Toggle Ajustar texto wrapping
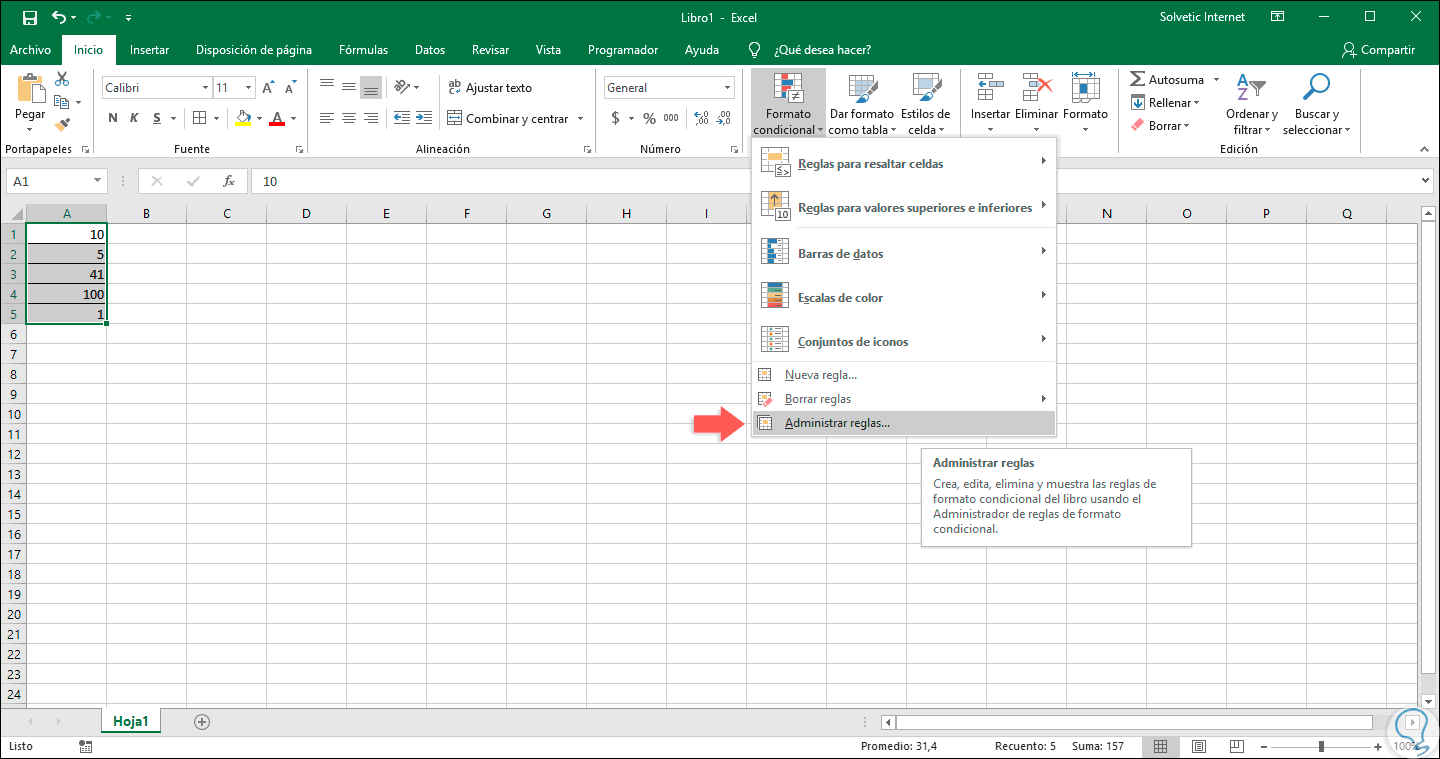The height and width of the screenshot is (759, 1440). (x=490, y=88)
